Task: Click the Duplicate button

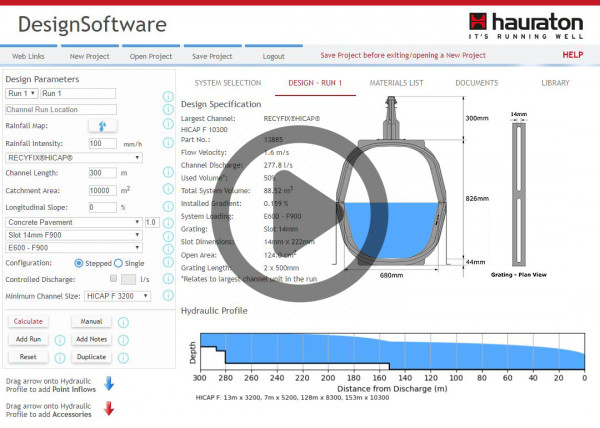Action: pyautogui.click(x=91, y=357)
